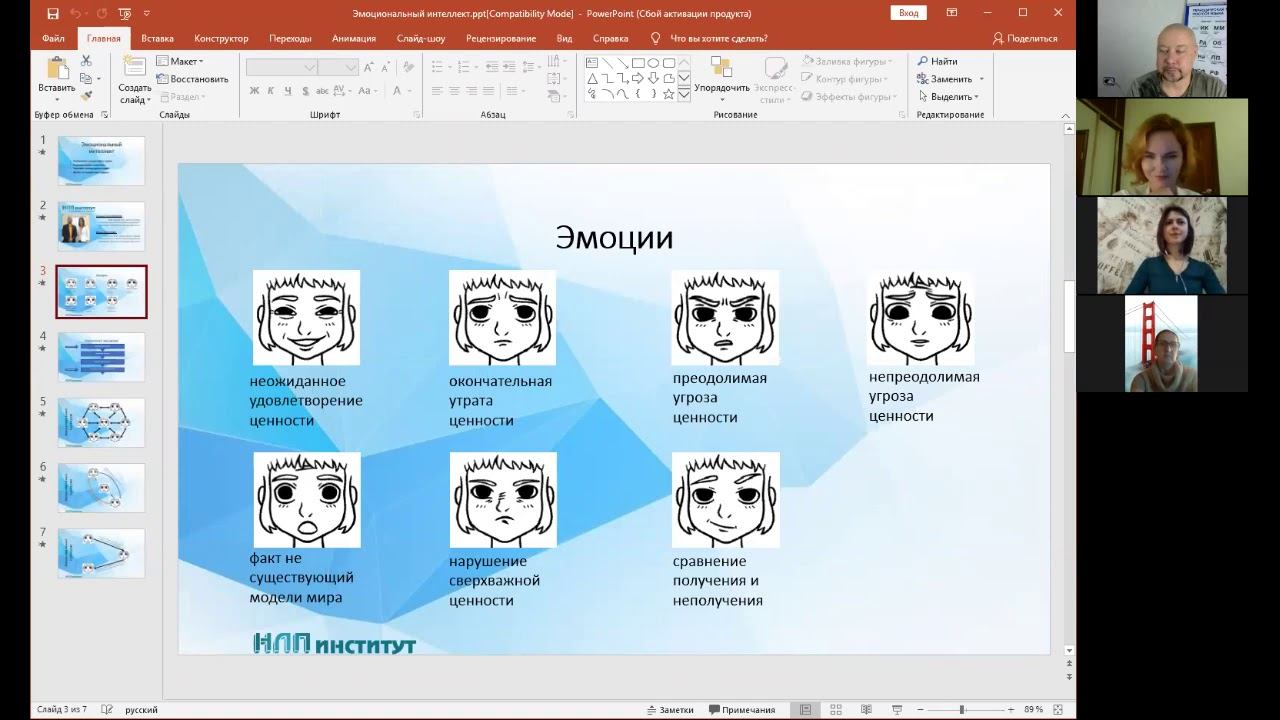The width and height of the screenshot is (1280, 720).
Task: Click Восстановить reset slide button
Action: click(x=193, y=79)
